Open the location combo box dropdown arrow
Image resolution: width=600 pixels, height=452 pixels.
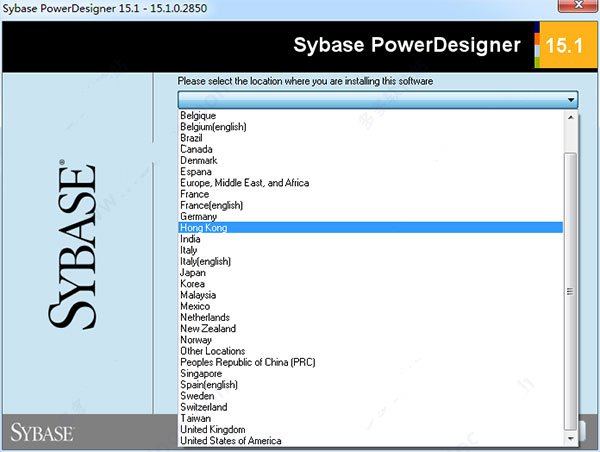[x=571, y=100]
